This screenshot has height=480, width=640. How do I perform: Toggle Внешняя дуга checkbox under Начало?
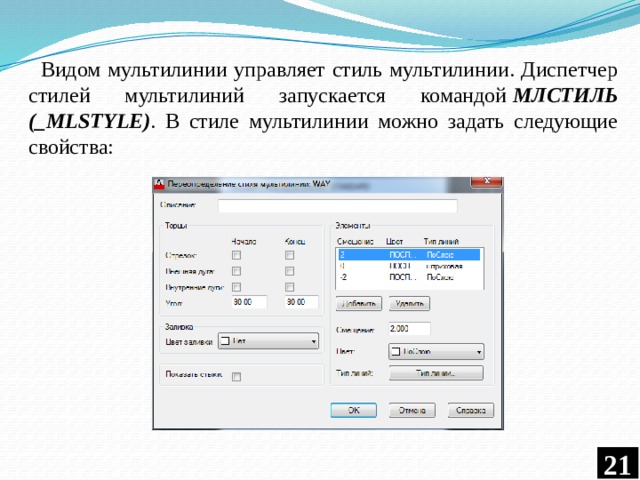coord(236,271)
